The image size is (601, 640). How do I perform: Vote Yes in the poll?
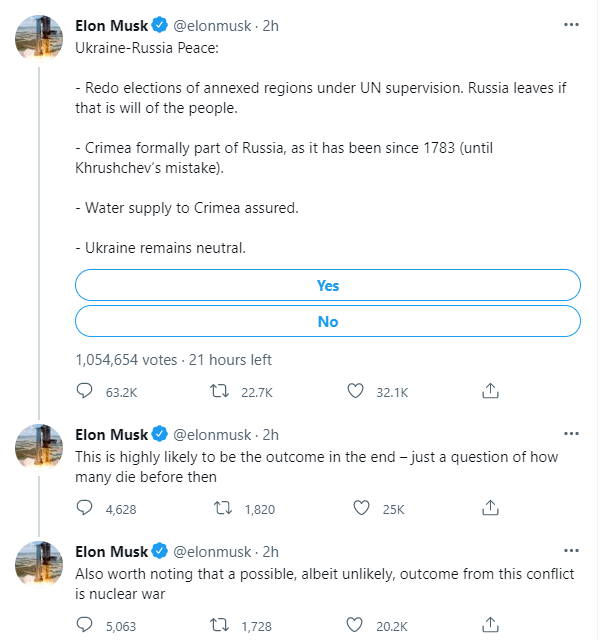(x=328, y=285)
